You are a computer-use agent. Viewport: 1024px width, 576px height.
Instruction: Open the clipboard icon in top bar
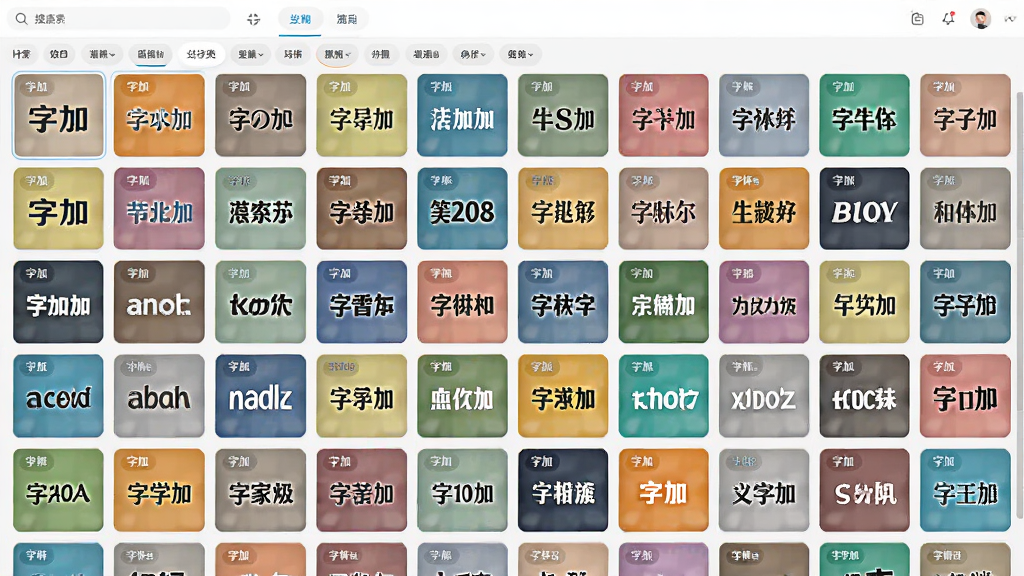[x=917, y=19]
